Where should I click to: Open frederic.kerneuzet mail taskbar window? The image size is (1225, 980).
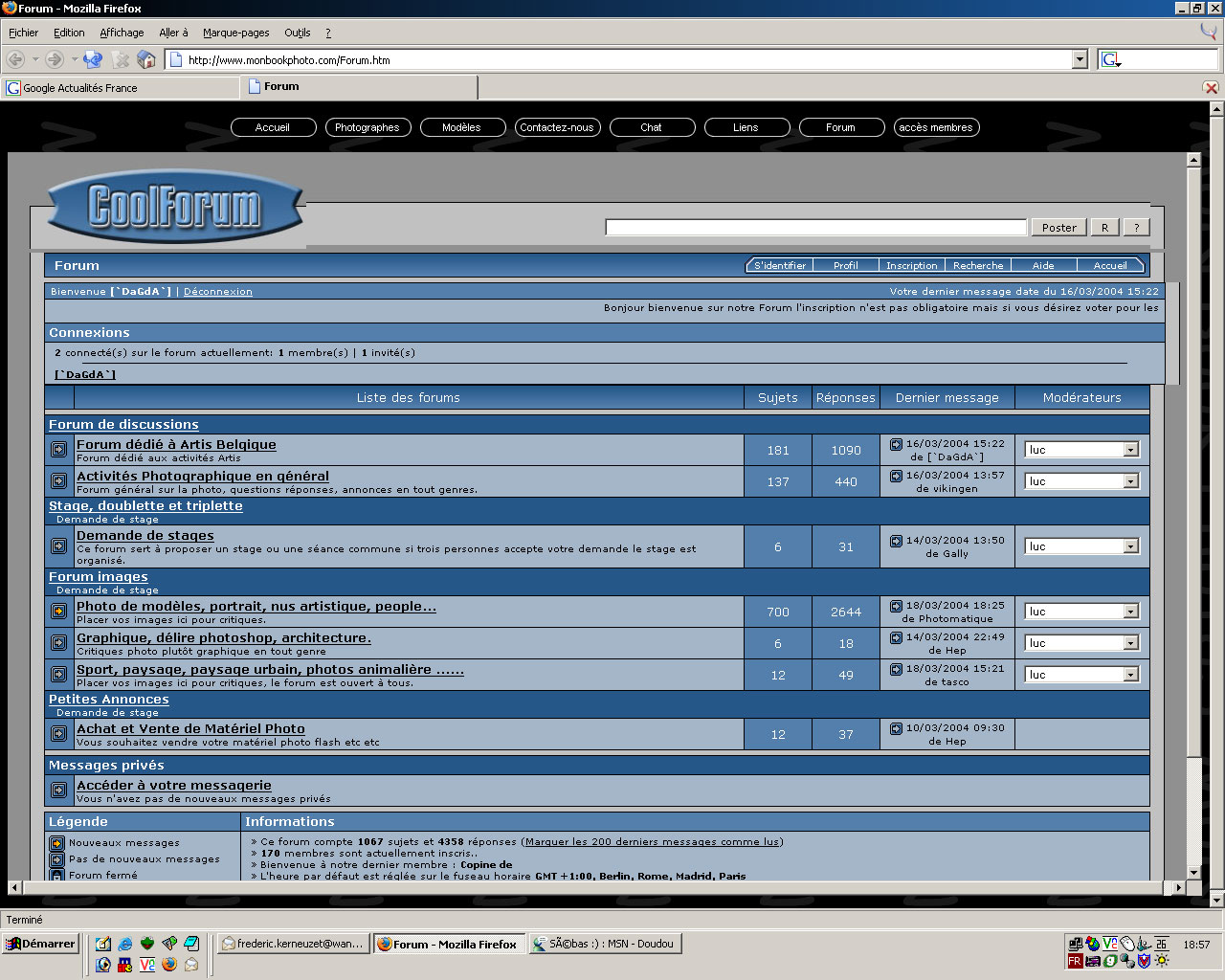pyautogui.click(x=293, y=944)
